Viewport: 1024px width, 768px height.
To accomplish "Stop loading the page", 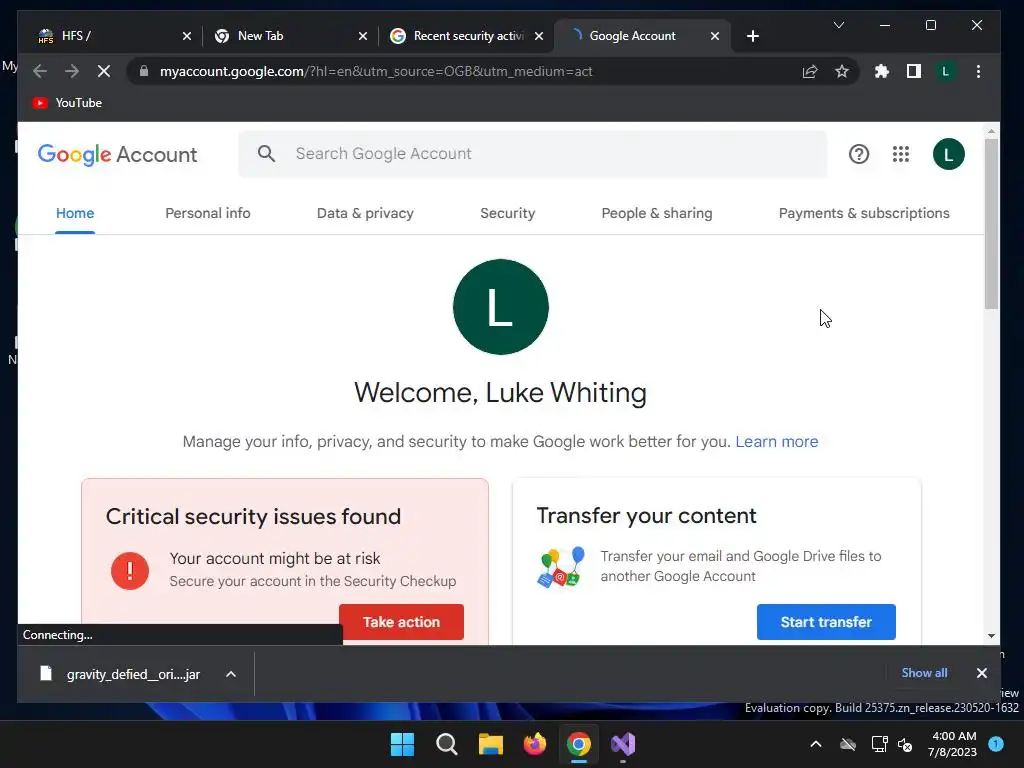I will [x=104, y=71].
